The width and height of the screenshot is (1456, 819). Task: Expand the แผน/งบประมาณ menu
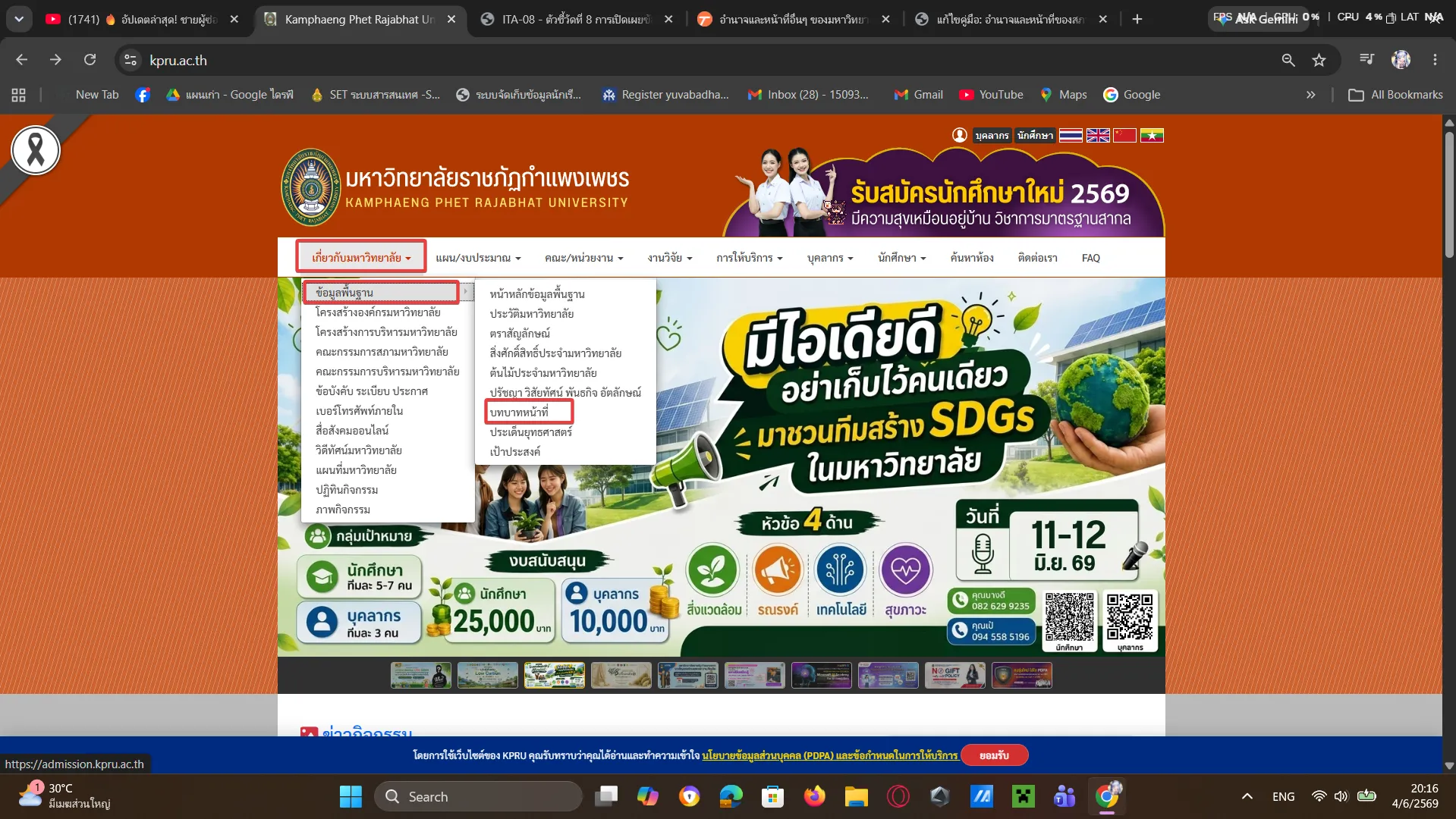[x=478, y=258]
